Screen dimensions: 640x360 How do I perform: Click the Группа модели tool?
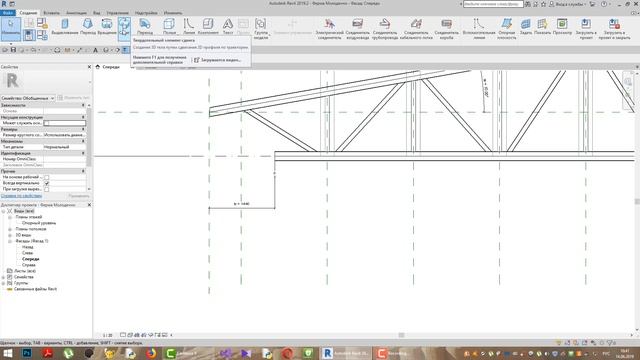click(x=261, y=29)
